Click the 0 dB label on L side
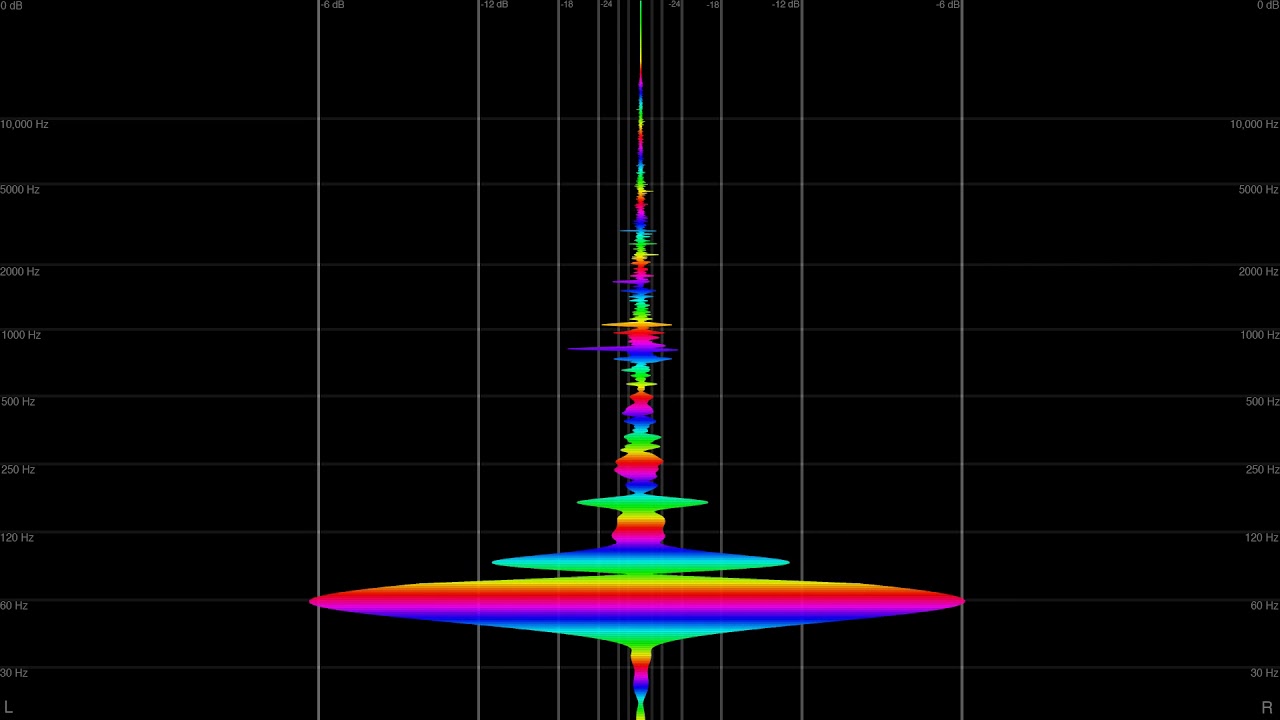 point(11,5)
